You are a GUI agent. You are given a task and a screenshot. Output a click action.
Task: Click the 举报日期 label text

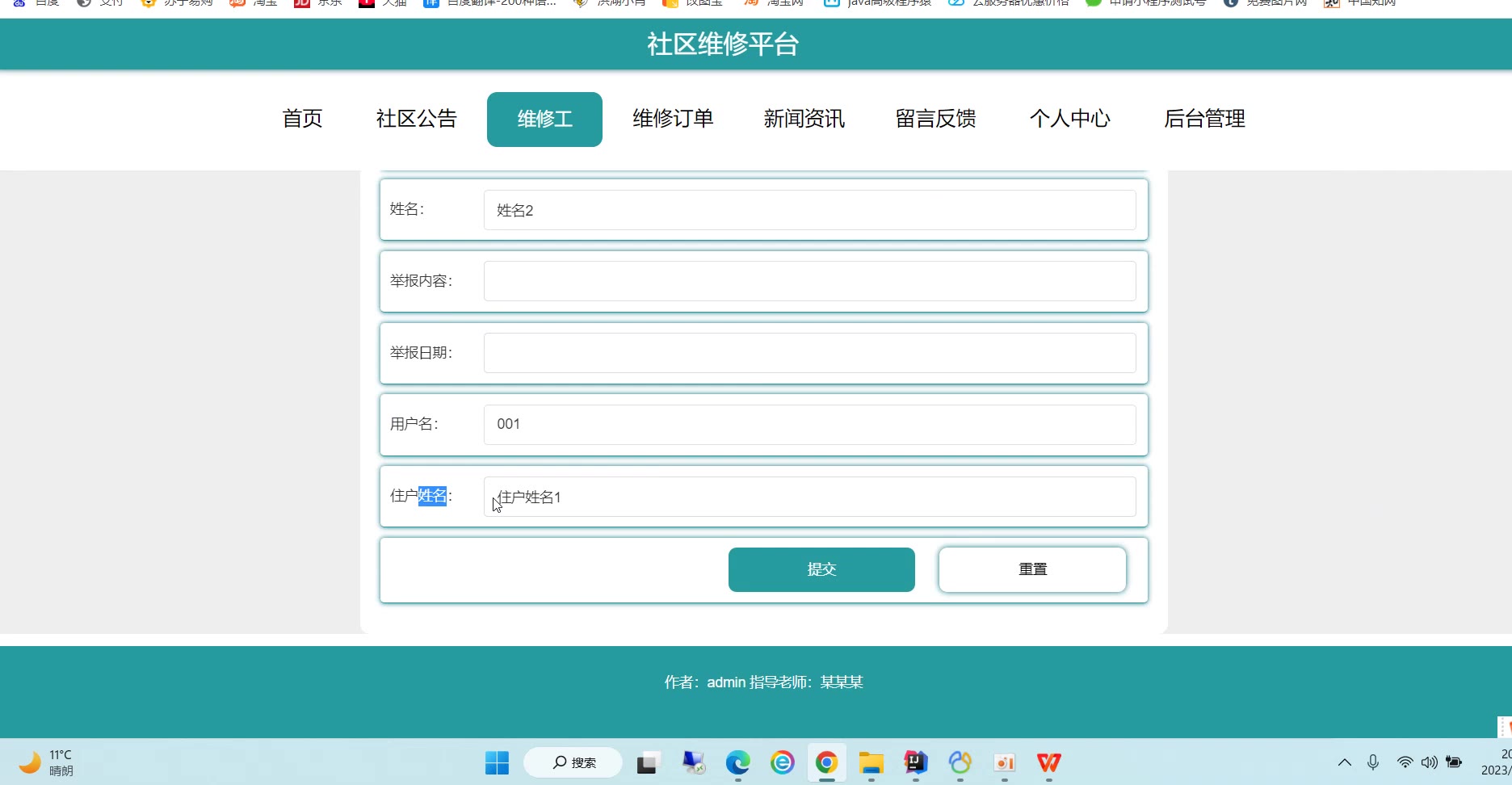pos(422,353)
